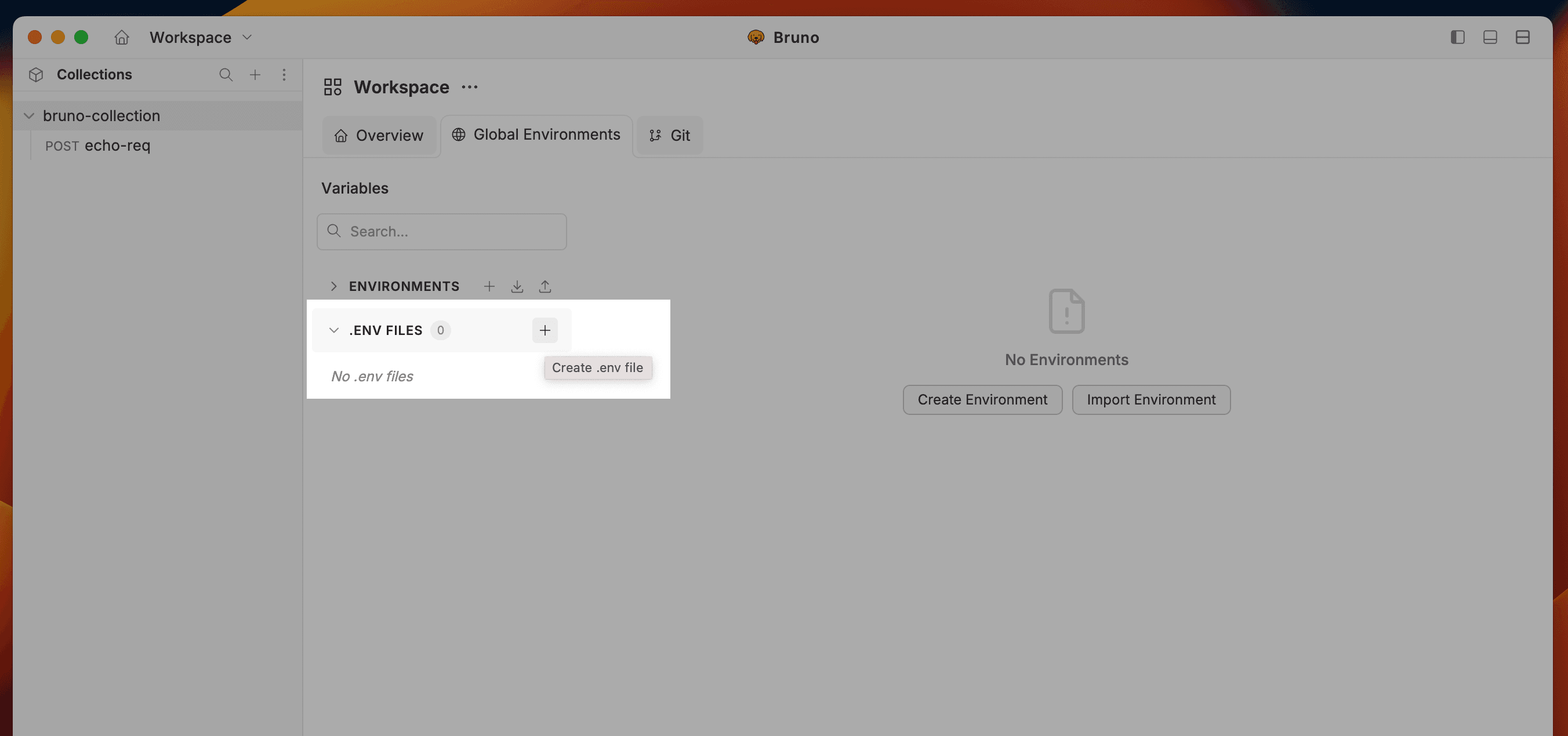This screenshot has width=1568, height=736.
Task: Open the search in Collections sidebar
Action: 226,74
